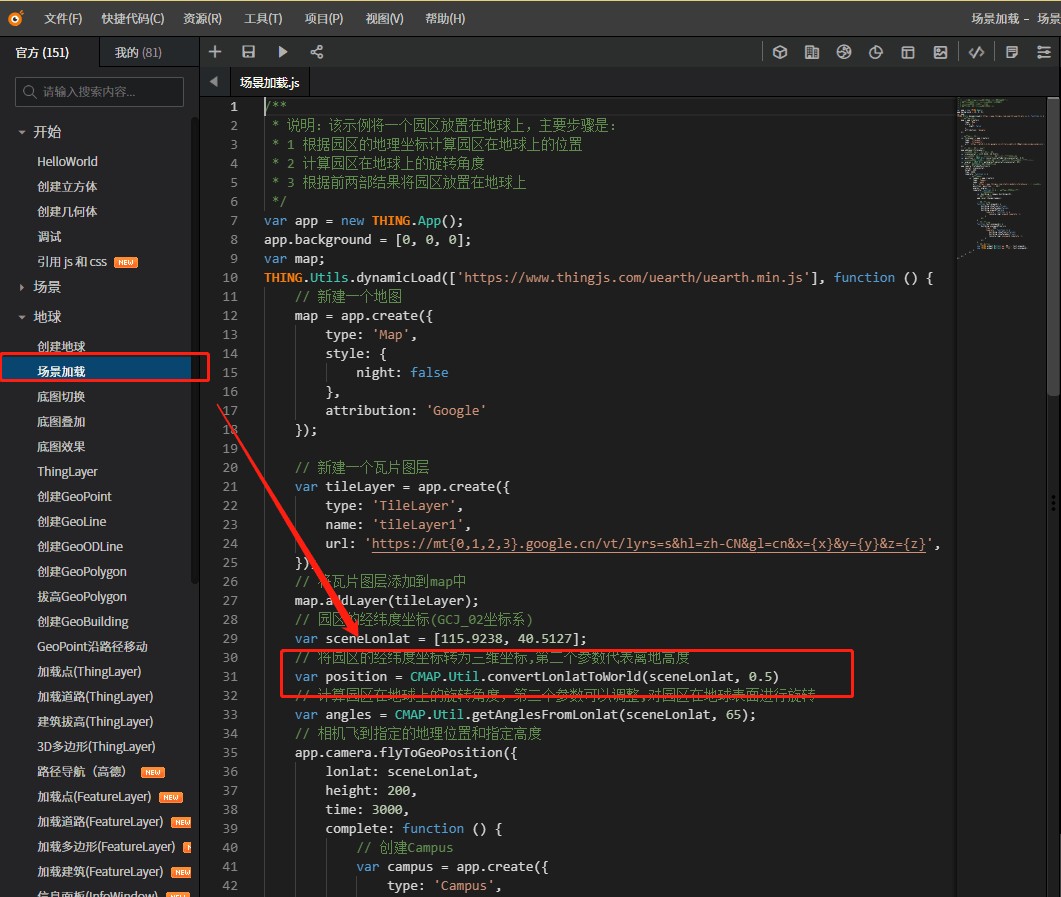Collapse sidebar with left arrow icon
Viewport: 1061px width, 897px height.
coord(214,82)
